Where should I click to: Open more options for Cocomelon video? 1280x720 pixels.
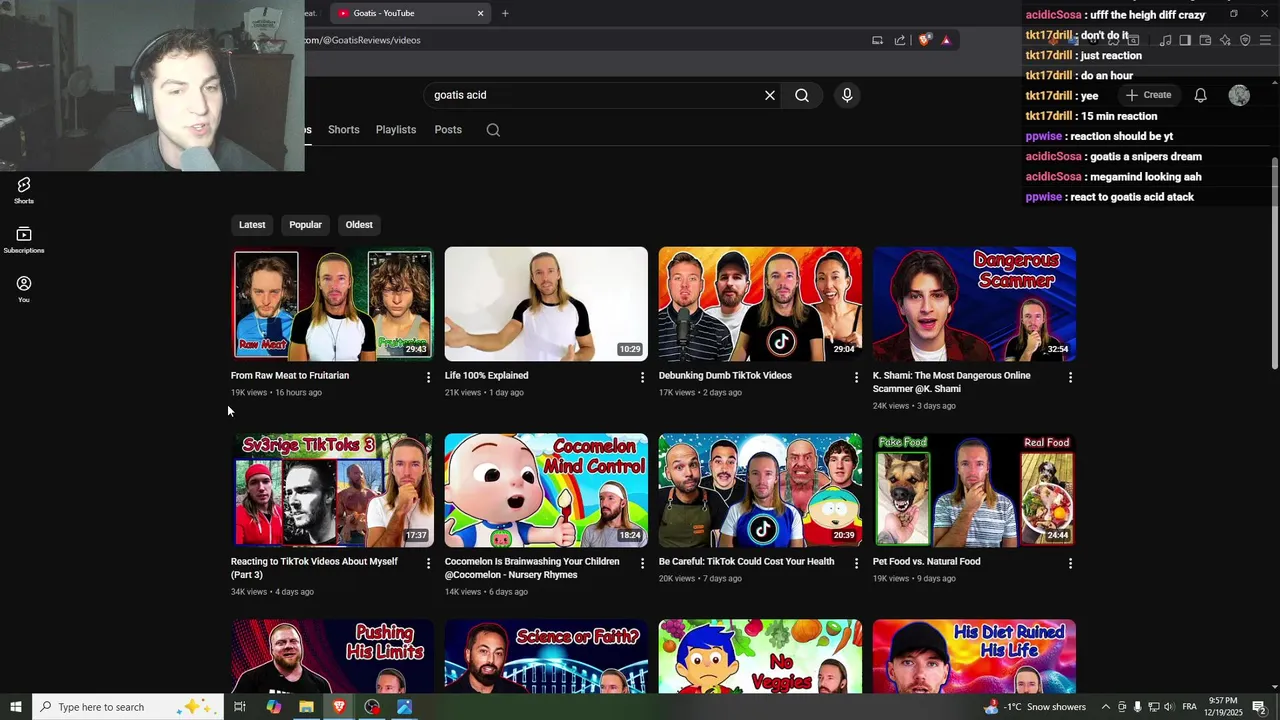pyautogui.click(x=642, y=563)
